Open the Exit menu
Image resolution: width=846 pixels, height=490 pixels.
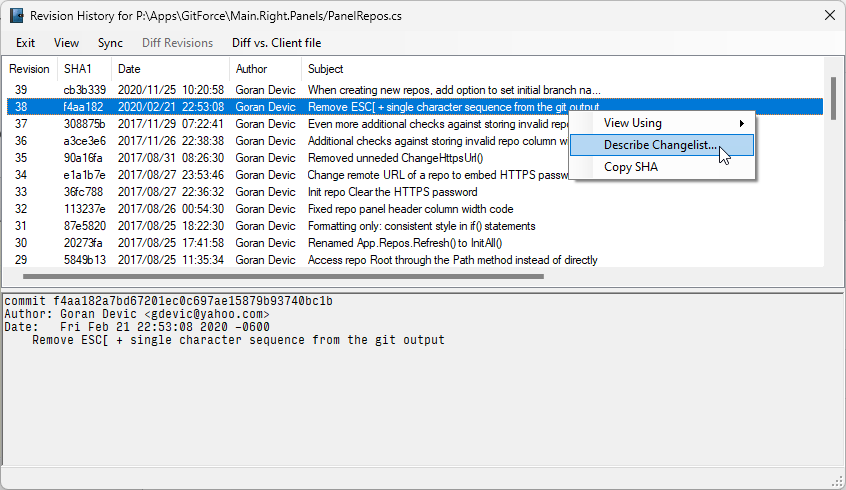click(x=25, y=43)
